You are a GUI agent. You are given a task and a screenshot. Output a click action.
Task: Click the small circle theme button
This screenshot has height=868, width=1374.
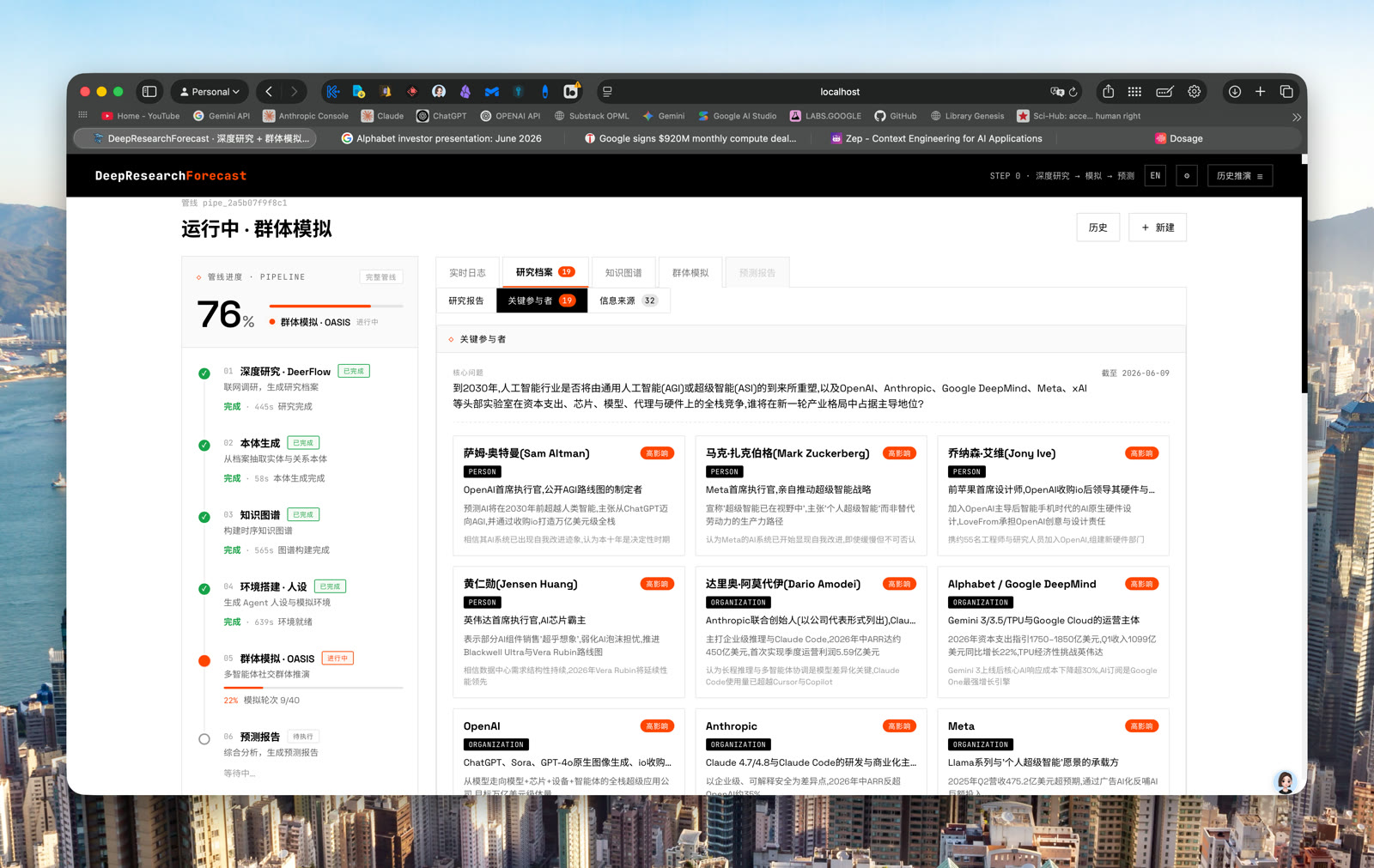click(1187, 176)
